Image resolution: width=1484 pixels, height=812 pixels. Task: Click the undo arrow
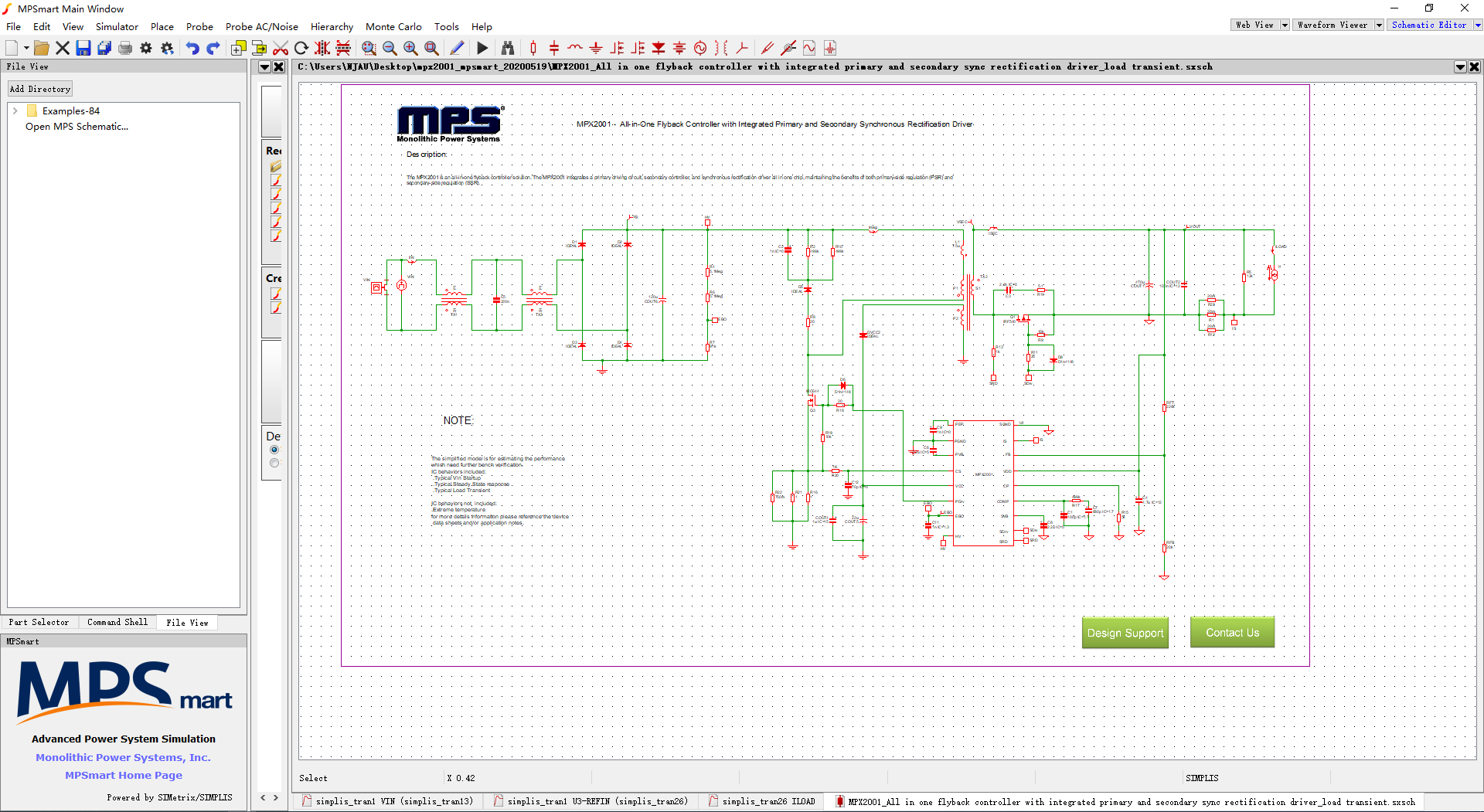[x=192, y=48]
